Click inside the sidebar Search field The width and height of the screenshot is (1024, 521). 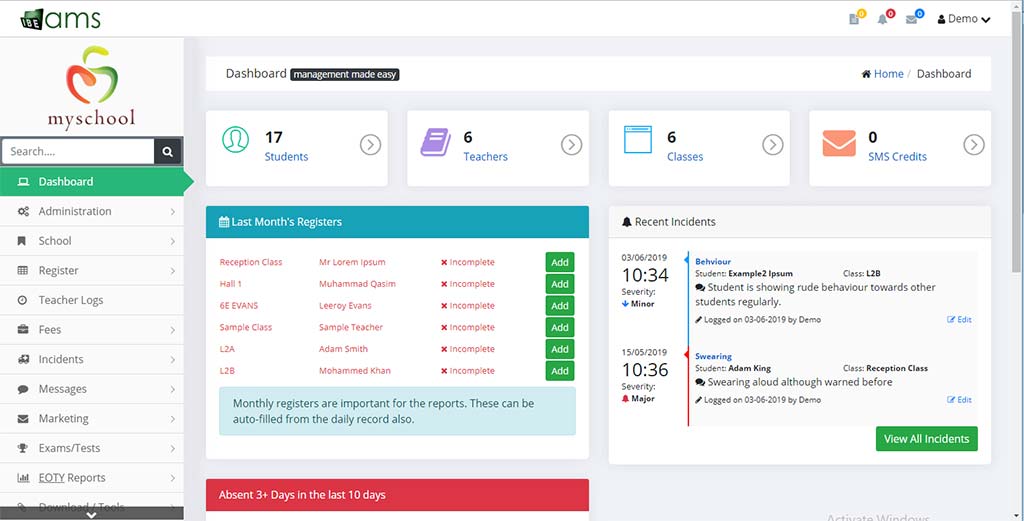click(78, 152)
